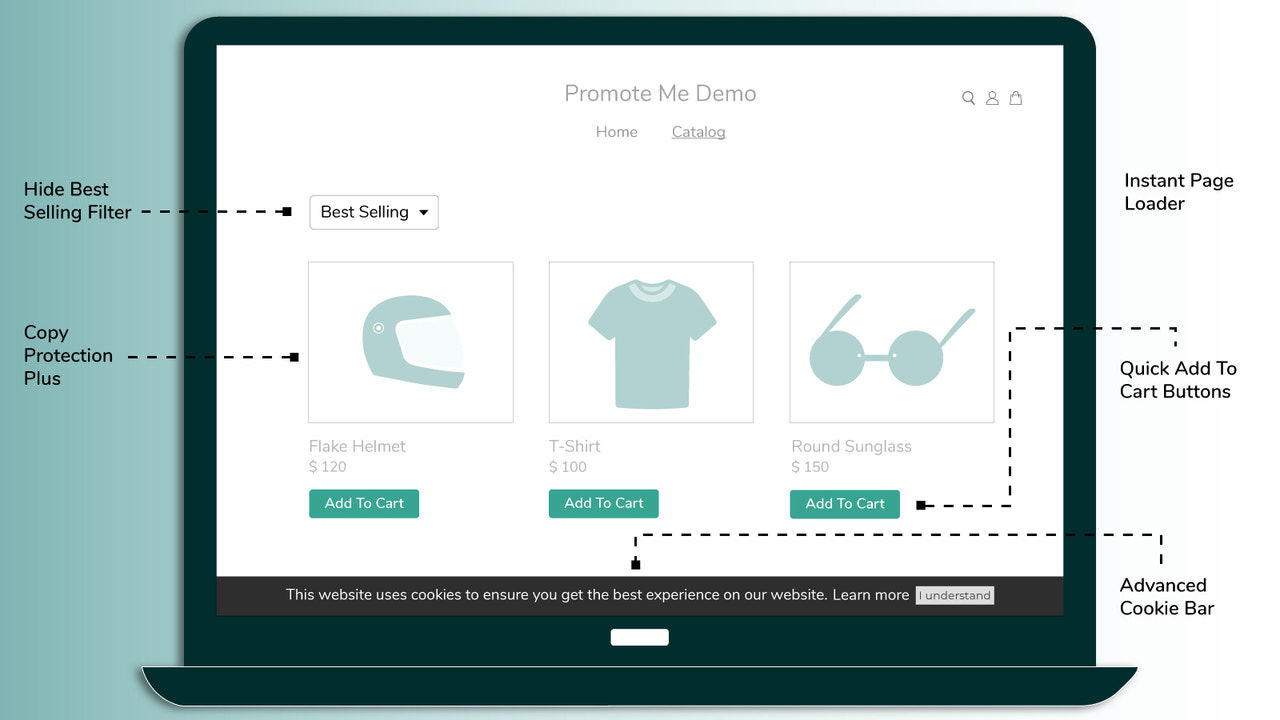Open the search icon in the header

point(968,97)
